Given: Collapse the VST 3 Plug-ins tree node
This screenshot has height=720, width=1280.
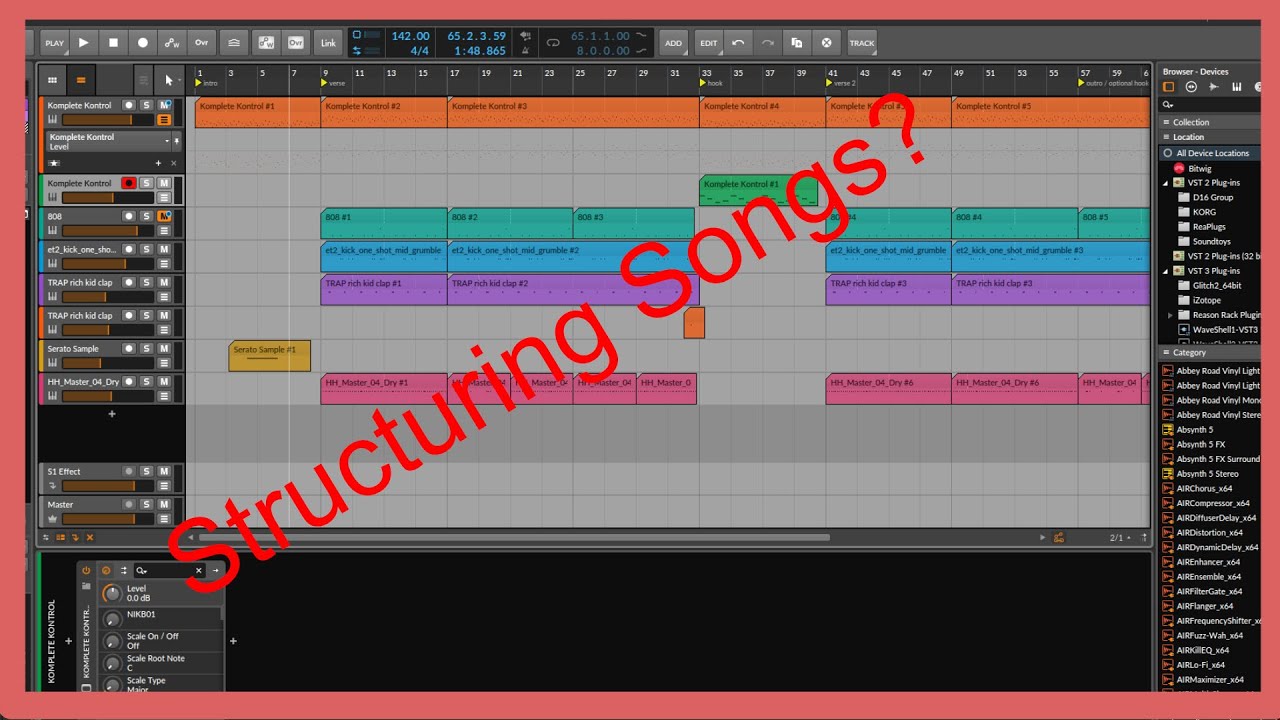Looking at the screenshot, I should [x=1166, y=271].
